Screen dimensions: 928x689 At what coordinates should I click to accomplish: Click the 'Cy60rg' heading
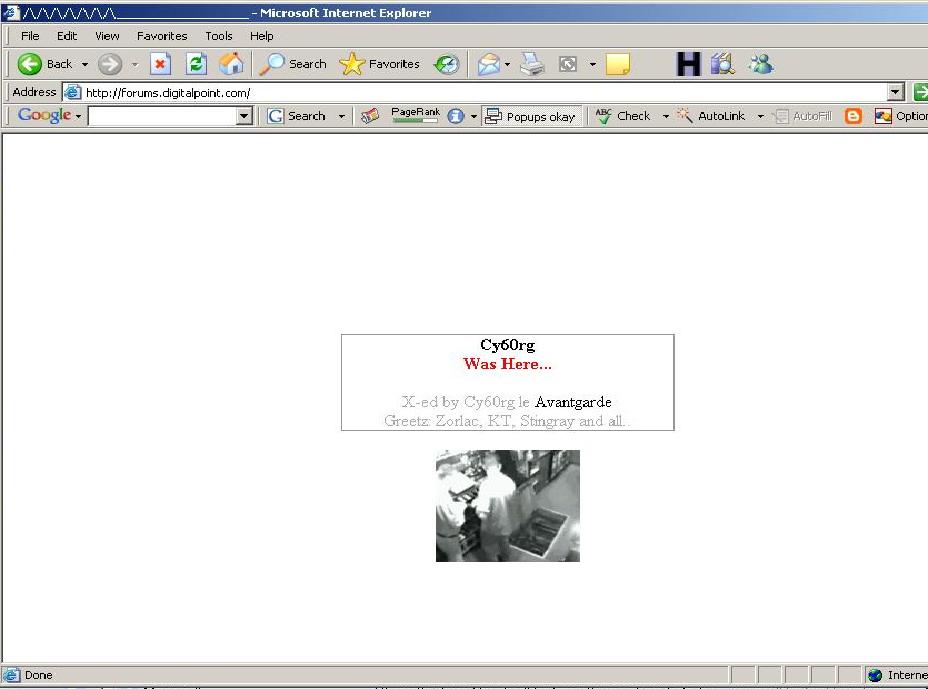pyautogui.click(x=507, y=344)
